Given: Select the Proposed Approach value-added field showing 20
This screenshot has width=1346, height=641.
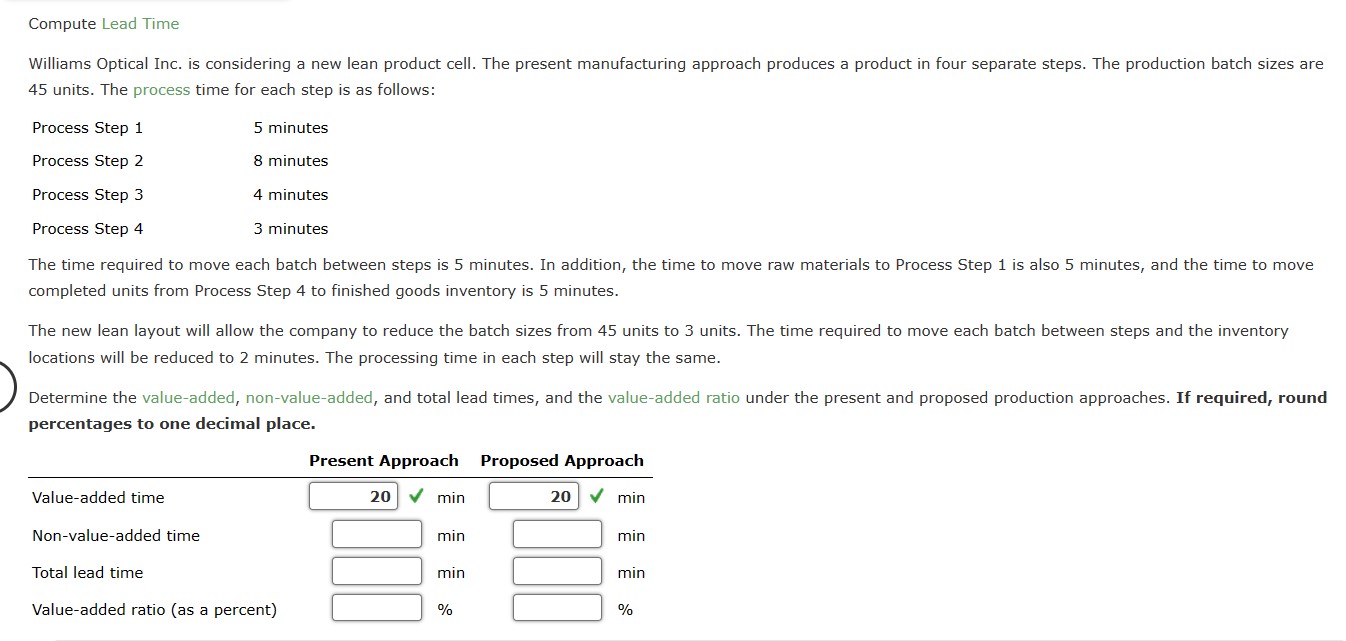Looking at the screenshot, I should click(x=533, y=494).
